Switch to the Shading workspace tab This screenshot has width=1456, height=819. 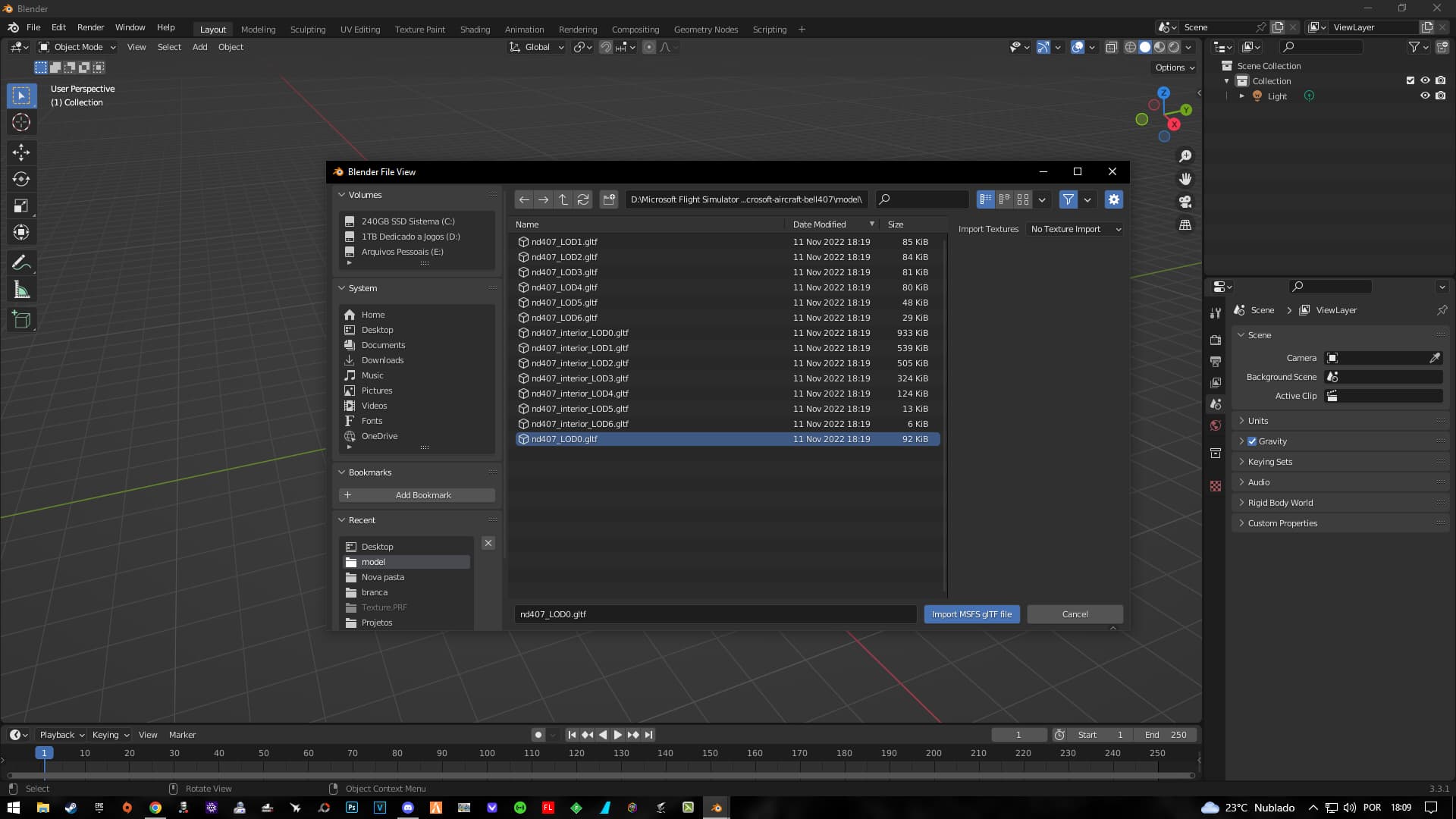(475, 29)
